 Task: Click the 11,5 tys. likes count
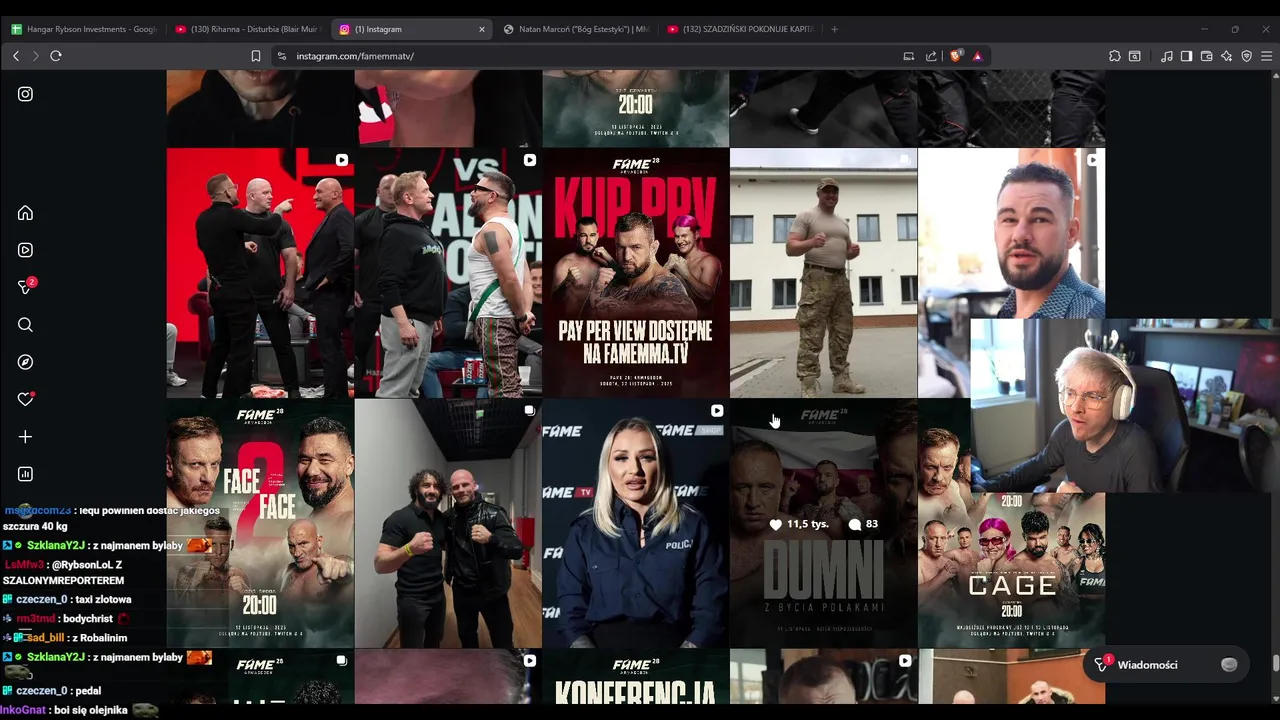pyautogui.click(x=799, y=524)
